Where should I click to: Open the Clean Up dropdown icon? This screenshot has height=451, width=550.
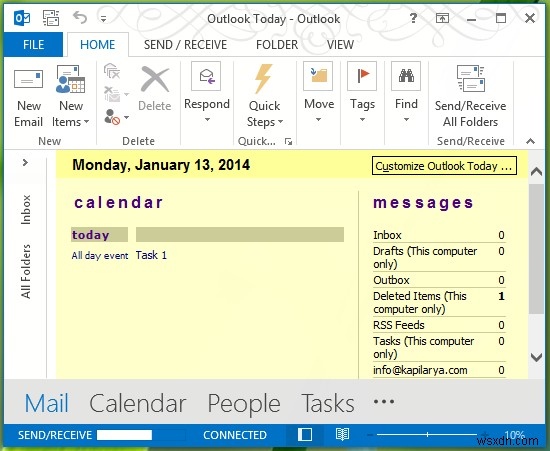coord(116,94)
